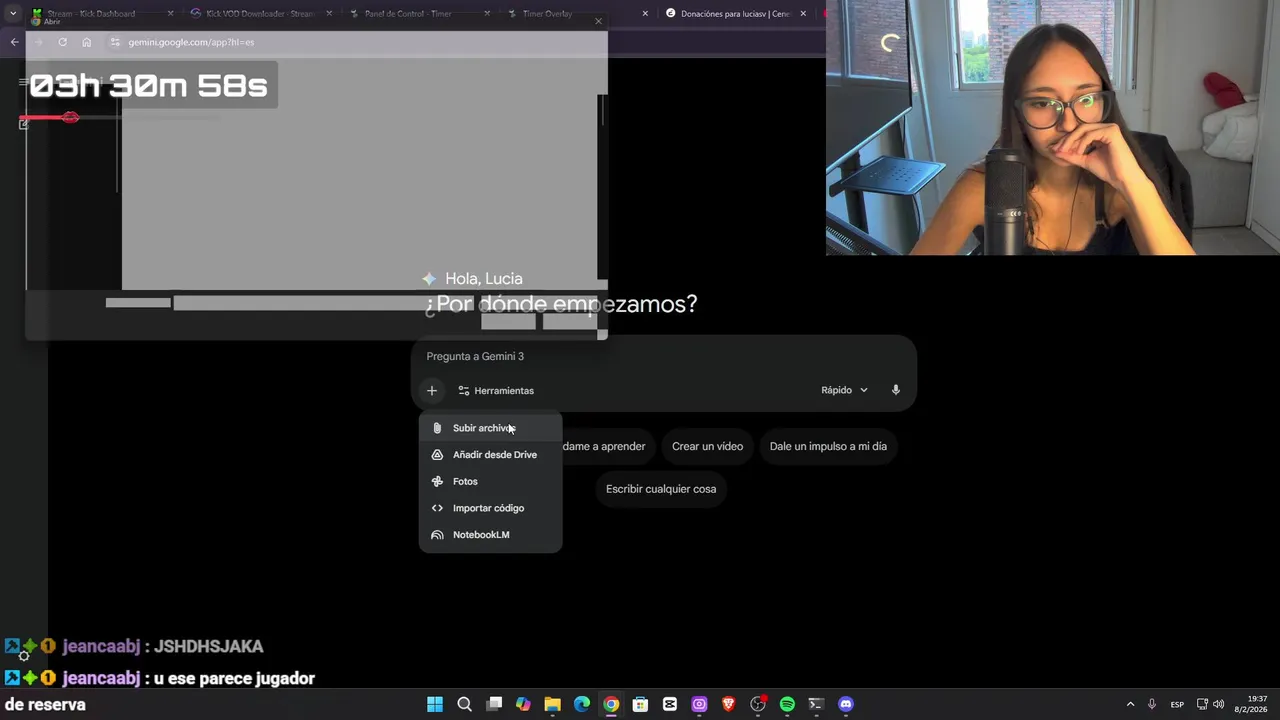Viewport: 1280px width, 720px height.
Task: Expand the system tray hidden icons chevron
Action: coord(1130,704)
